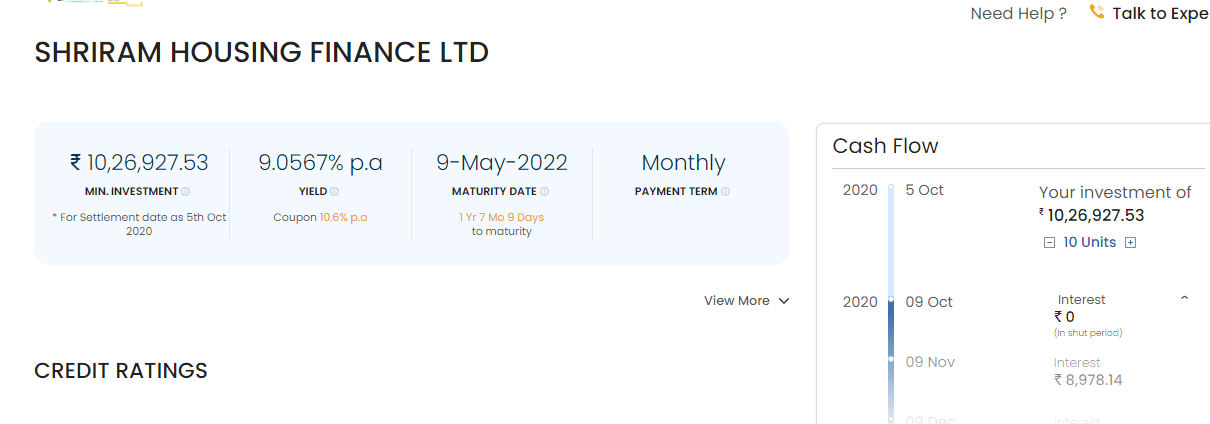The width and height of the screenshot is (1210, 424).
Task: Click the info icon beside MIN. INVESTMENT
Action: pos(186,191)
